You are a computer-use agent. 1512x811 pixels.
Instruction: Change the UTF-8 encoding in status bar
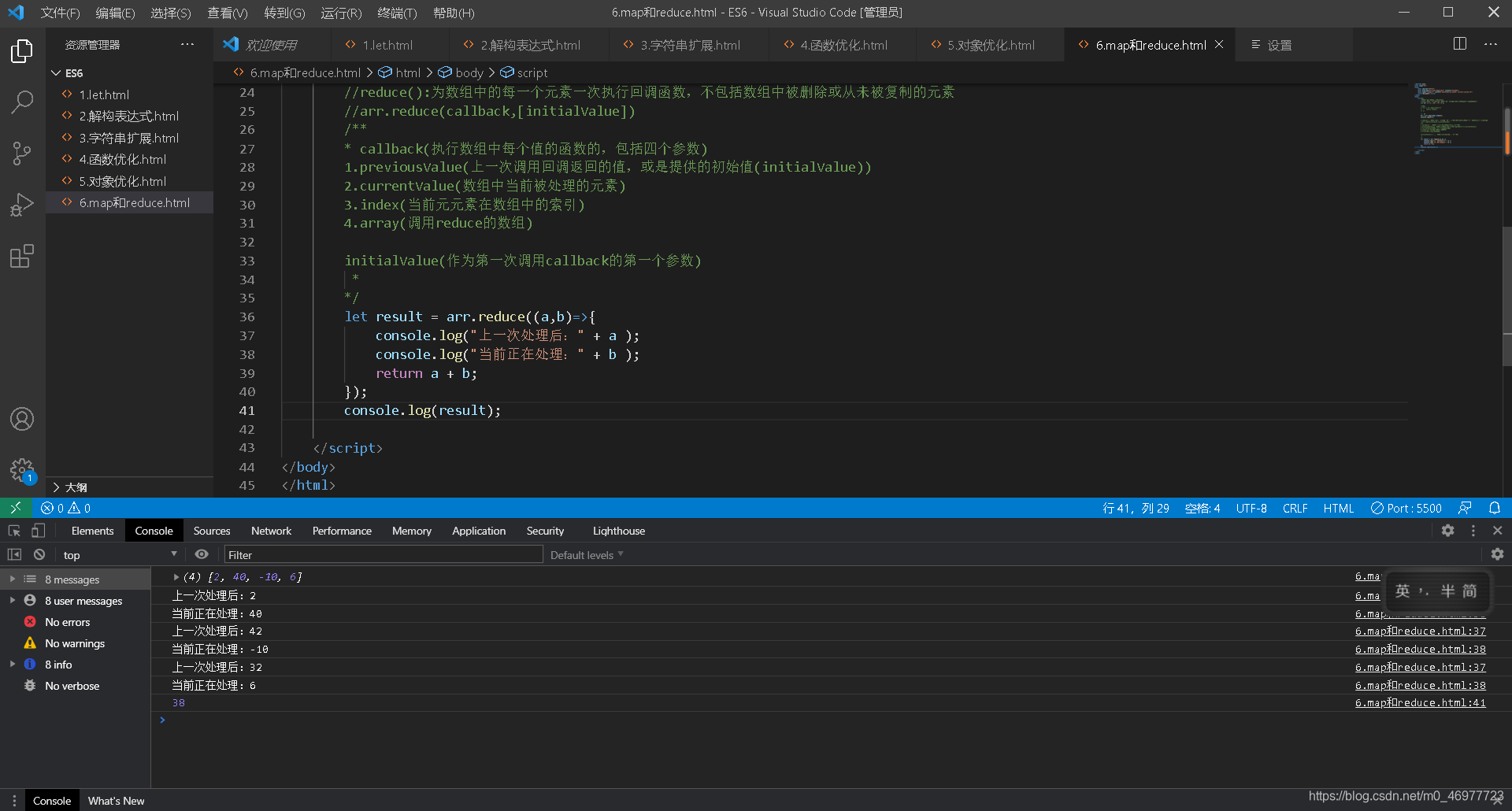pyautogui.click(x=1251, y=508)
